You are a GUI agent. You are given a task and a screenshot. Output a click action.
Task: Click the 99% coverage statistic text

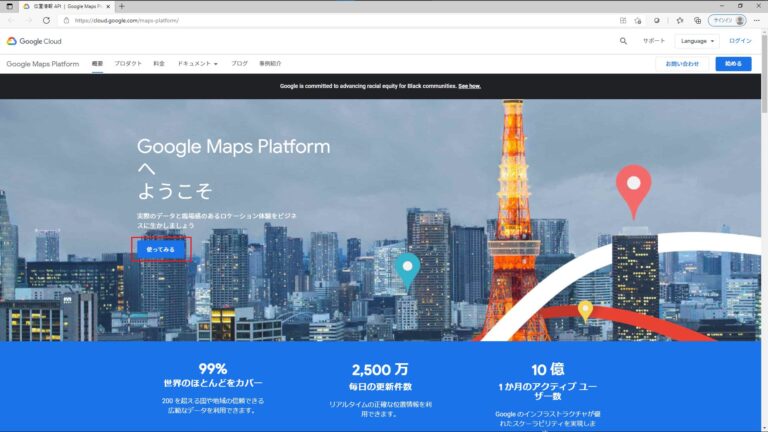213,369
